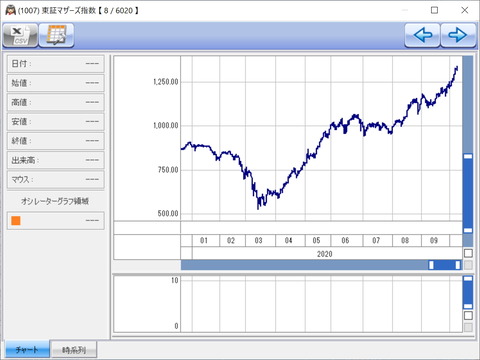Image resolution: width=480 pixels, height=360 pixels.
Task: Select the 始値 field
Action: [x=56, y=83]
